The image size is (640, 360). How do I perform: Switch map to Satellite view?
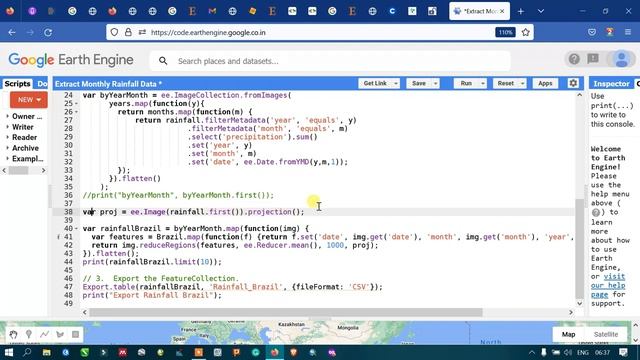(606, 334)
